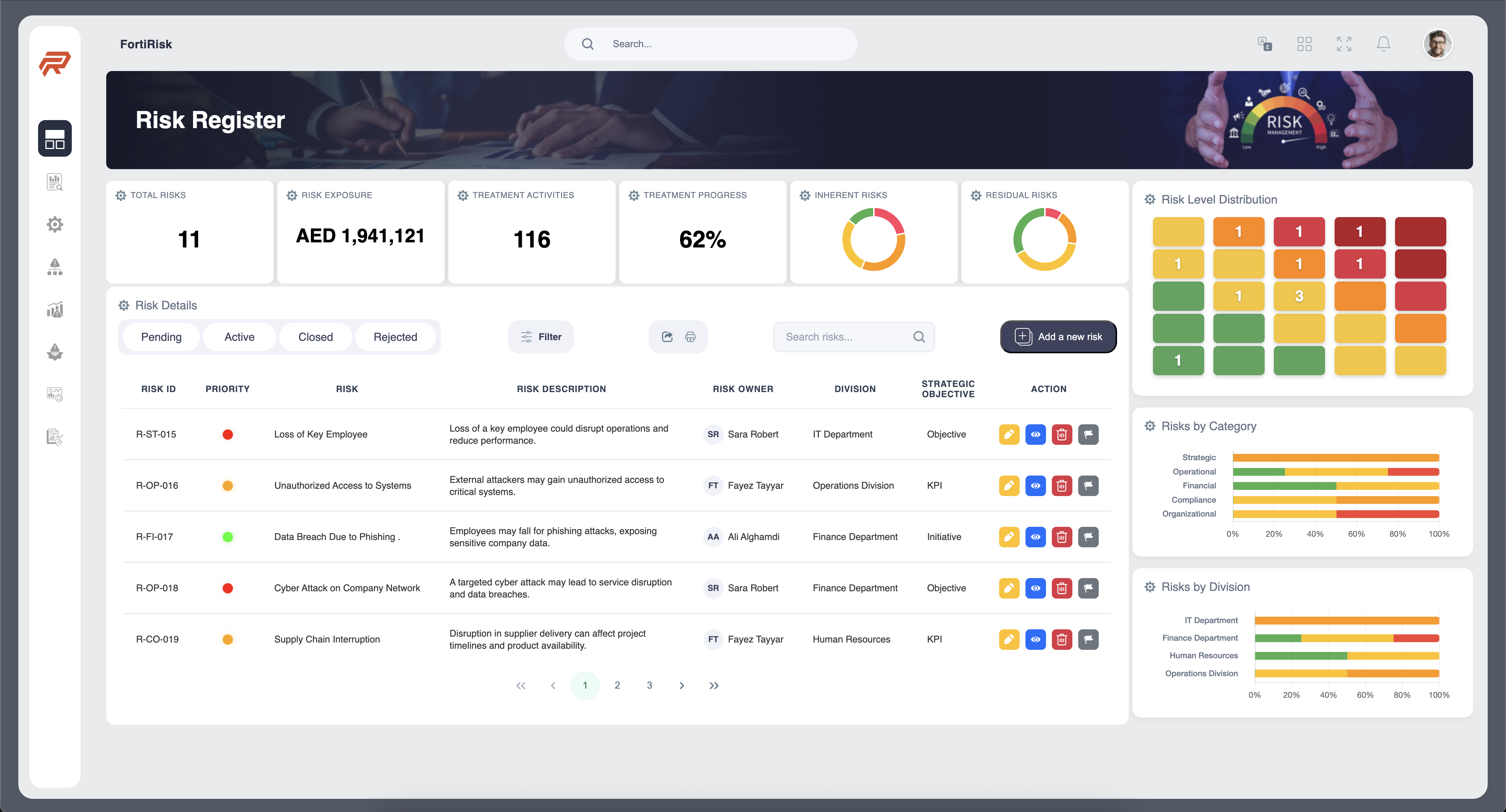This screenshot has height=812, width=1506.
Task: Click the notification bell icon
Action: pos(1383,44)
